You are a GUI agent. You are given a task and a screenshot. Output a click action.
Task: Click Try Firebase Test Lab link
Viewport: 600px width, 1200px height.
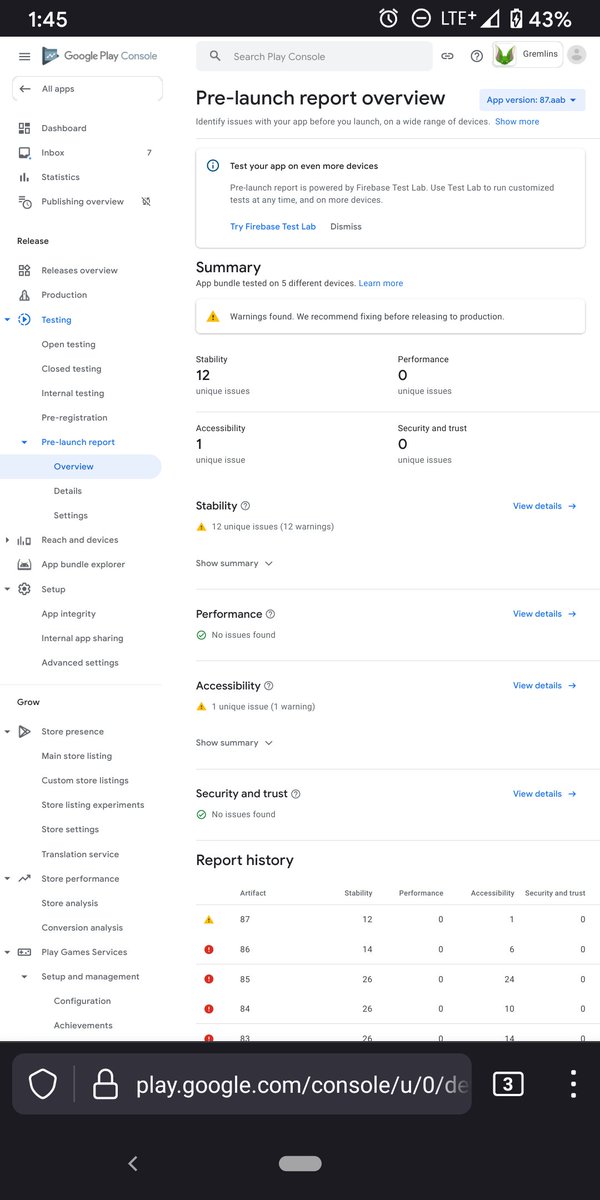273,227
